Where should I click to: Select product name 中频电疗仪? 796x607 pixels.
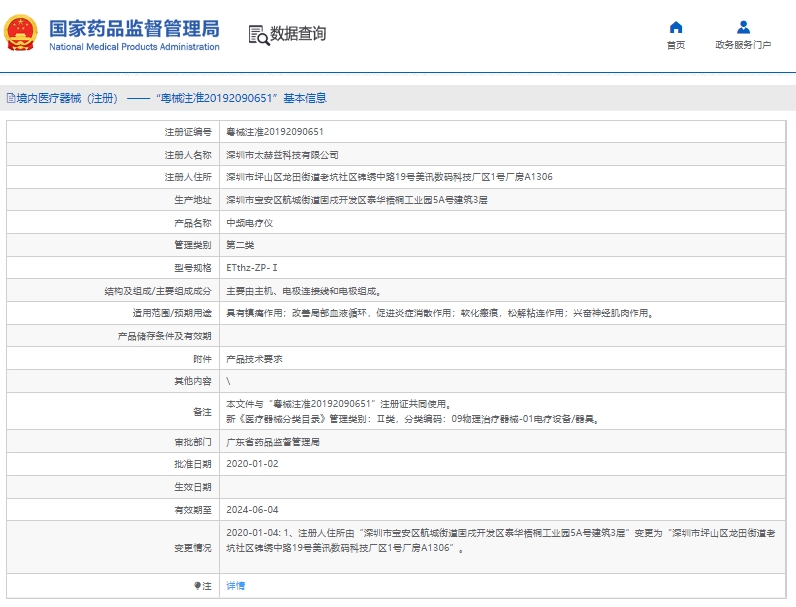[x=249, y=223]
